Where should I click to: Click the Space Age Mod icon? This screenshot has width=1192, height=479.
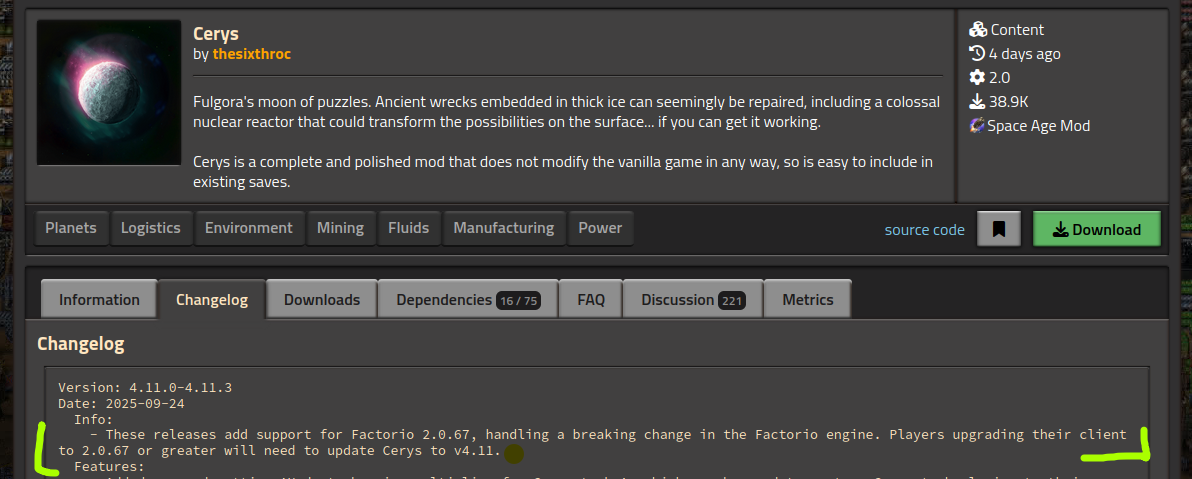coord(978,126)
